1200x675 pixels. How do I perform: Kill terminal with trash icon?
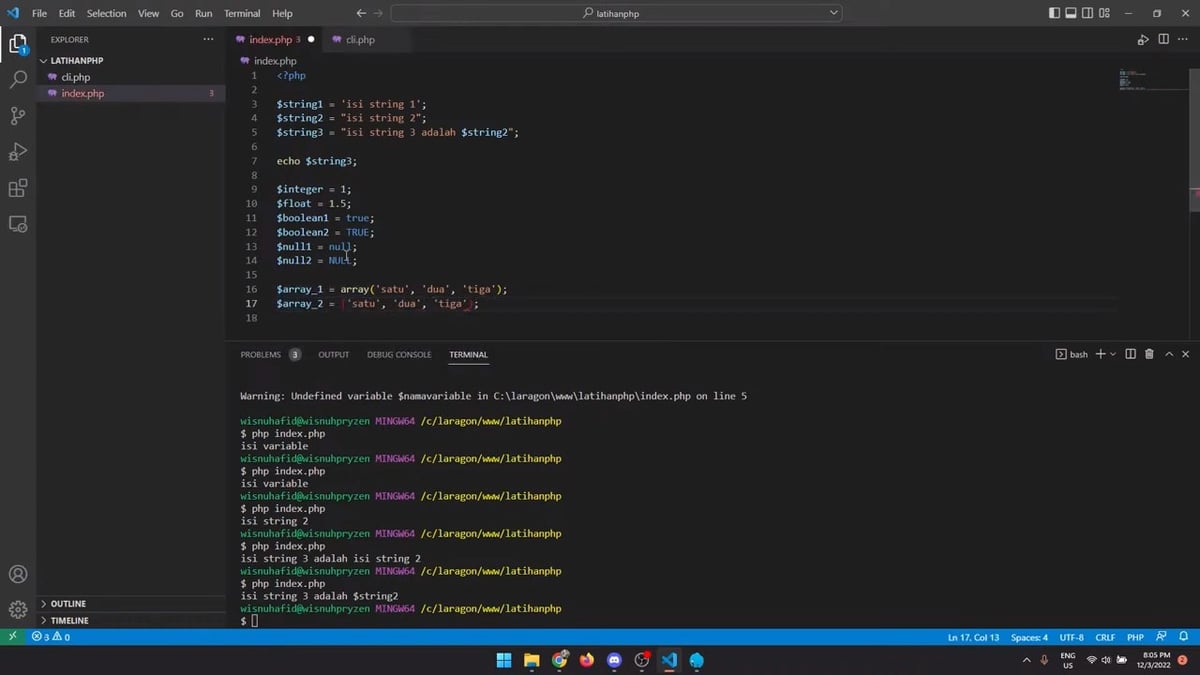(1149, 354)
